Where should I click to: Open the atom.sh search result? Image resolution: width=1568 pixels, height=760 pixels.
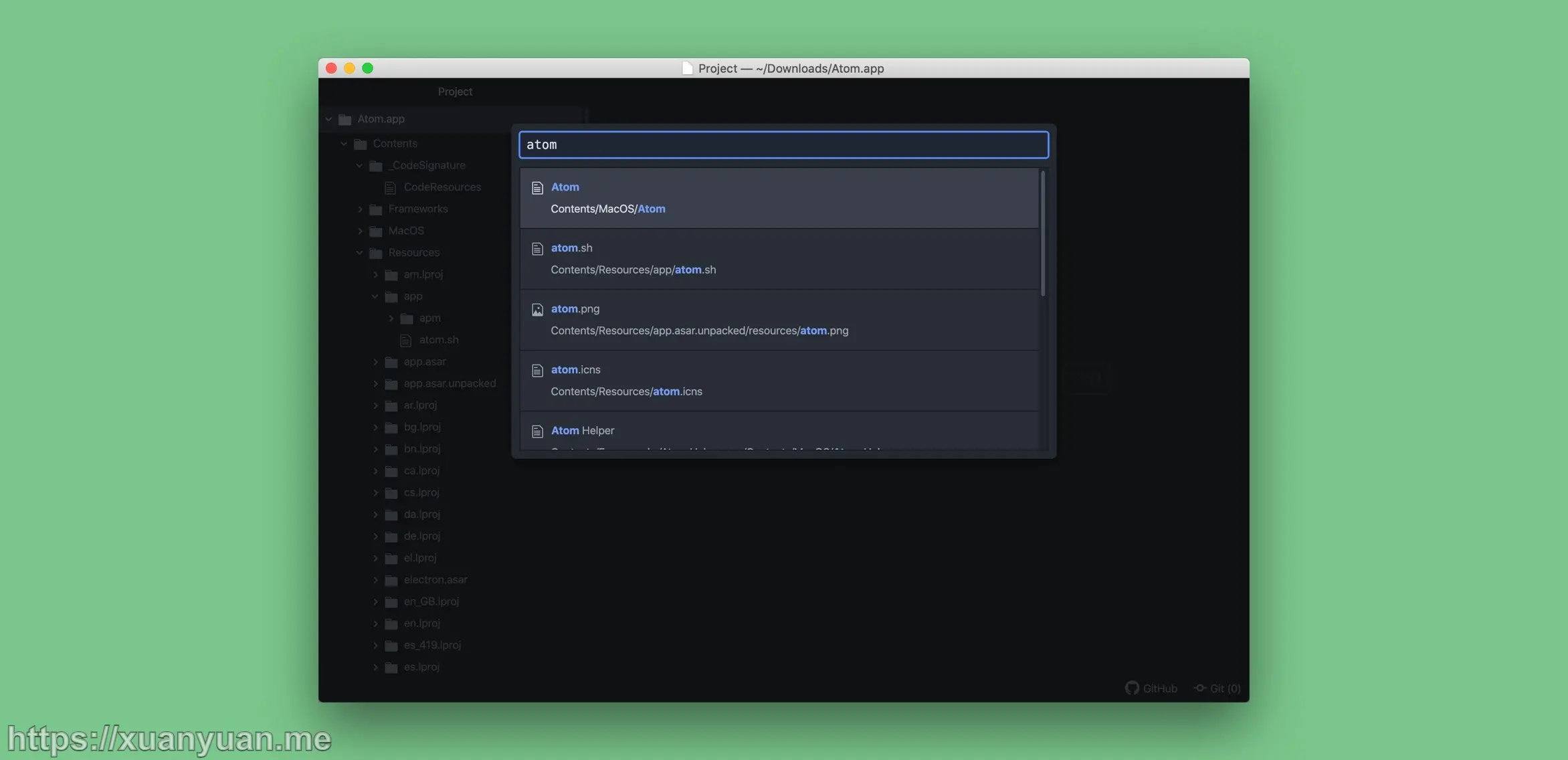click(779, 259)
